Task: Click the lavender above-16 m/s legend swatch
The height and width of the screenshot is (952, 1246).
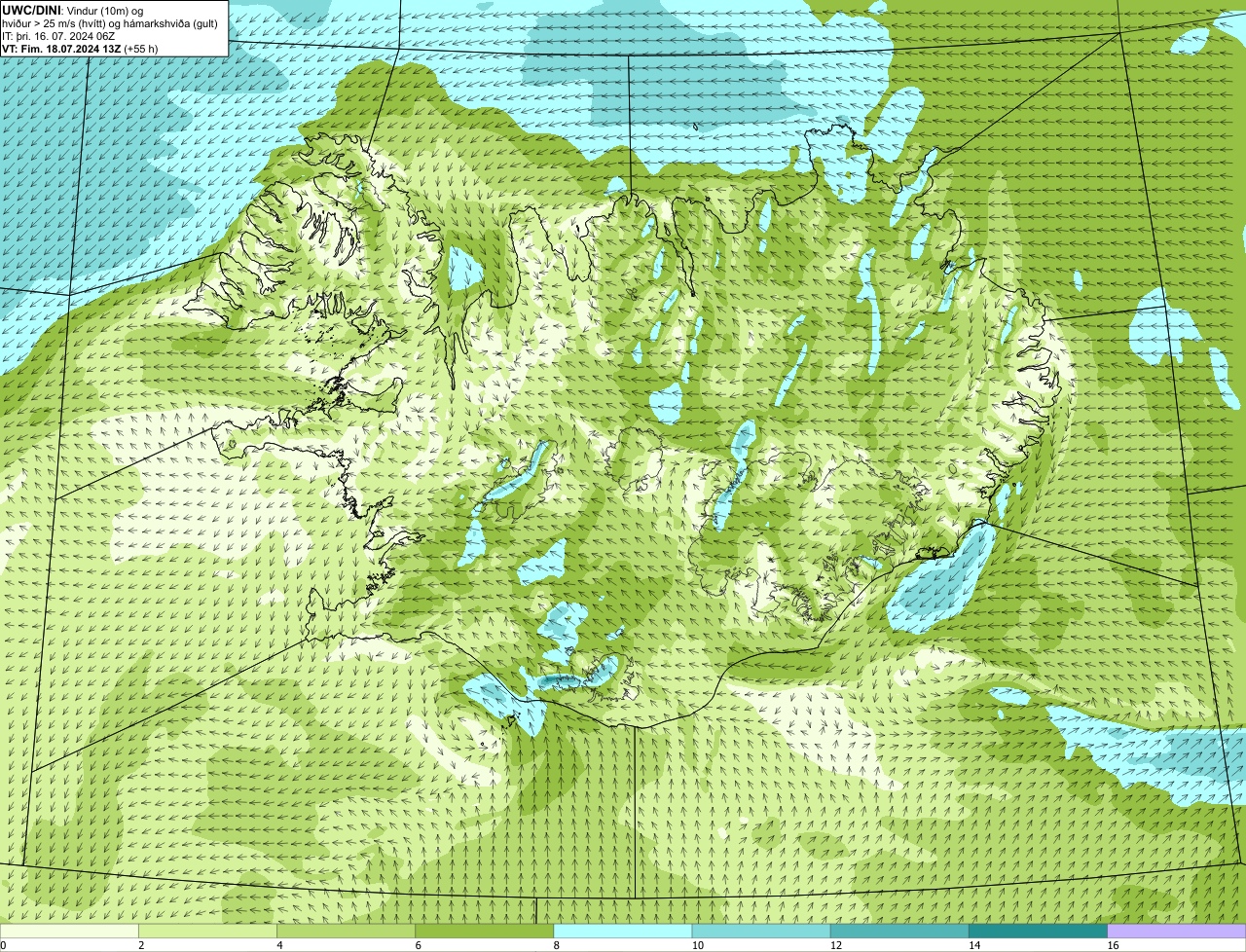Action: pyautogui.click(x=1176, y=931)
